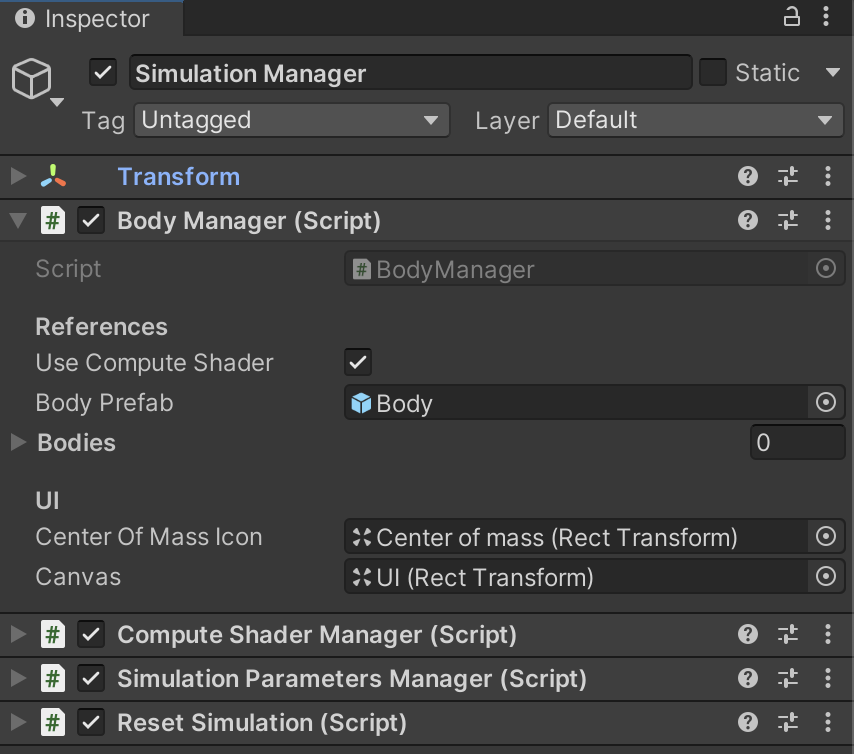Open the Tag dropdown
The height and width of the screenshot is (754, 854).
click(x=291, y=120)
